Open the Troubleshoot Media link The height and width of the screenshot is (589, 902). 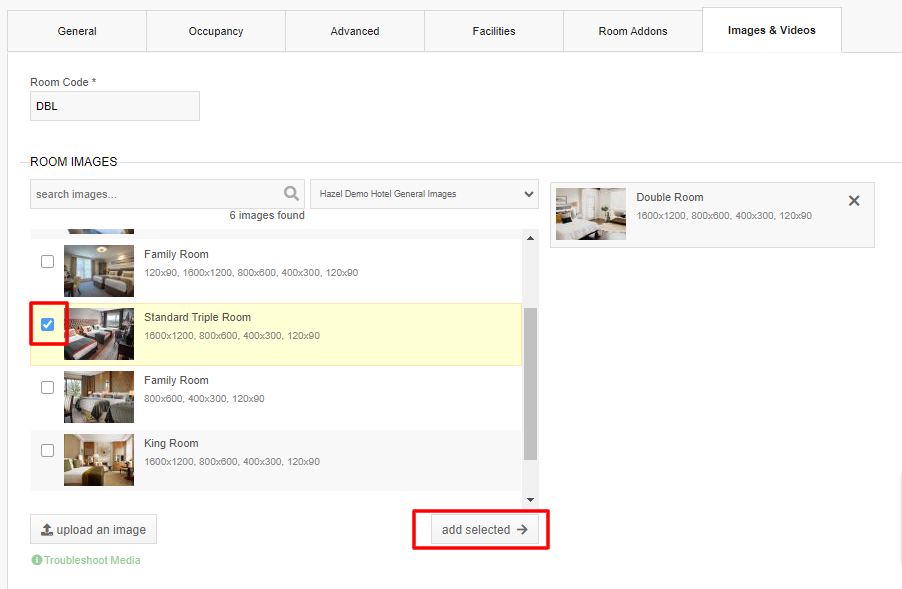(92, 560)
